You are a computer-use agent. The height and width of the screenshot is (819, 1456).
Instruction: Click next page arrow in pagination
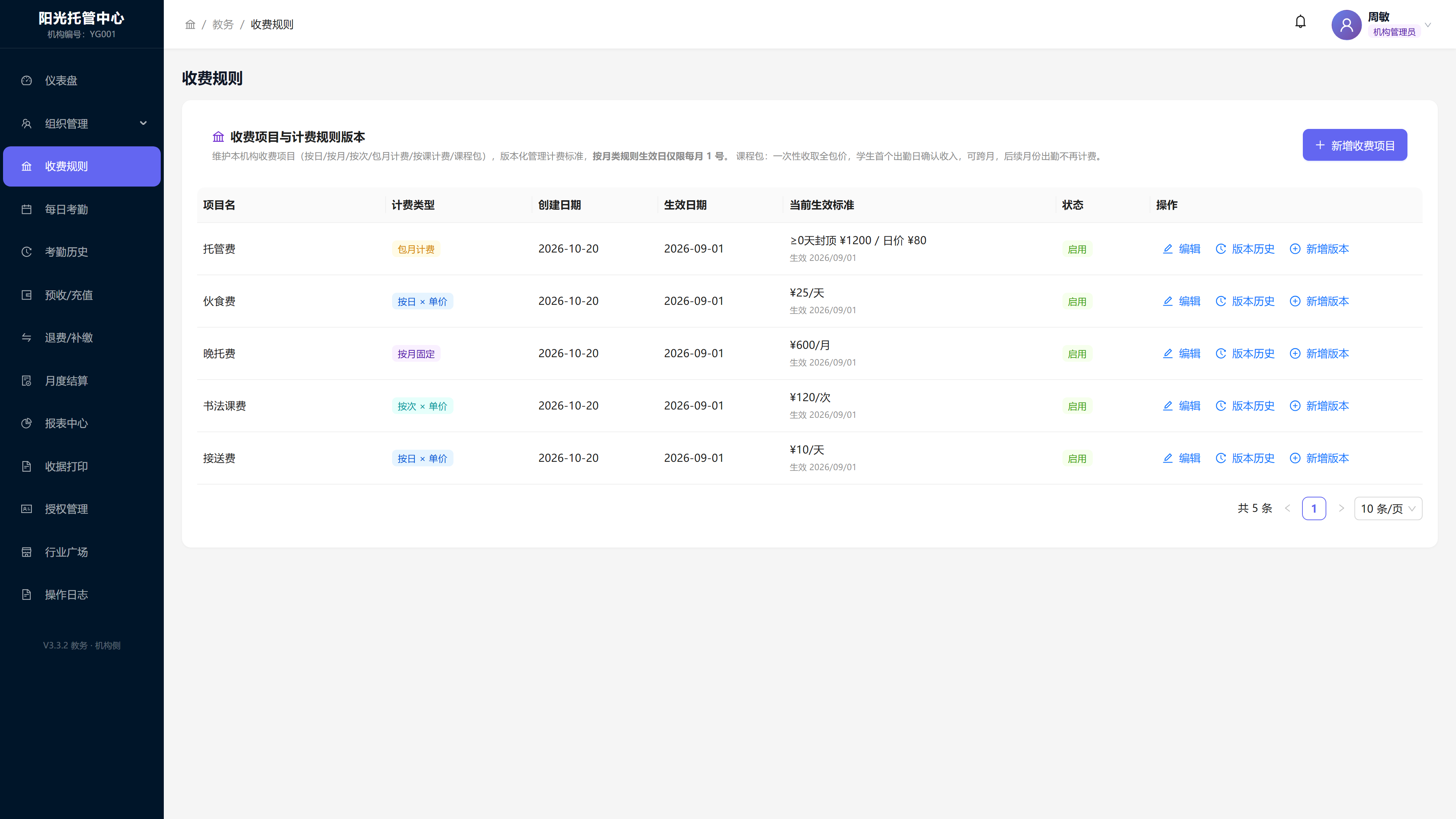click(x=1341, y=509)
